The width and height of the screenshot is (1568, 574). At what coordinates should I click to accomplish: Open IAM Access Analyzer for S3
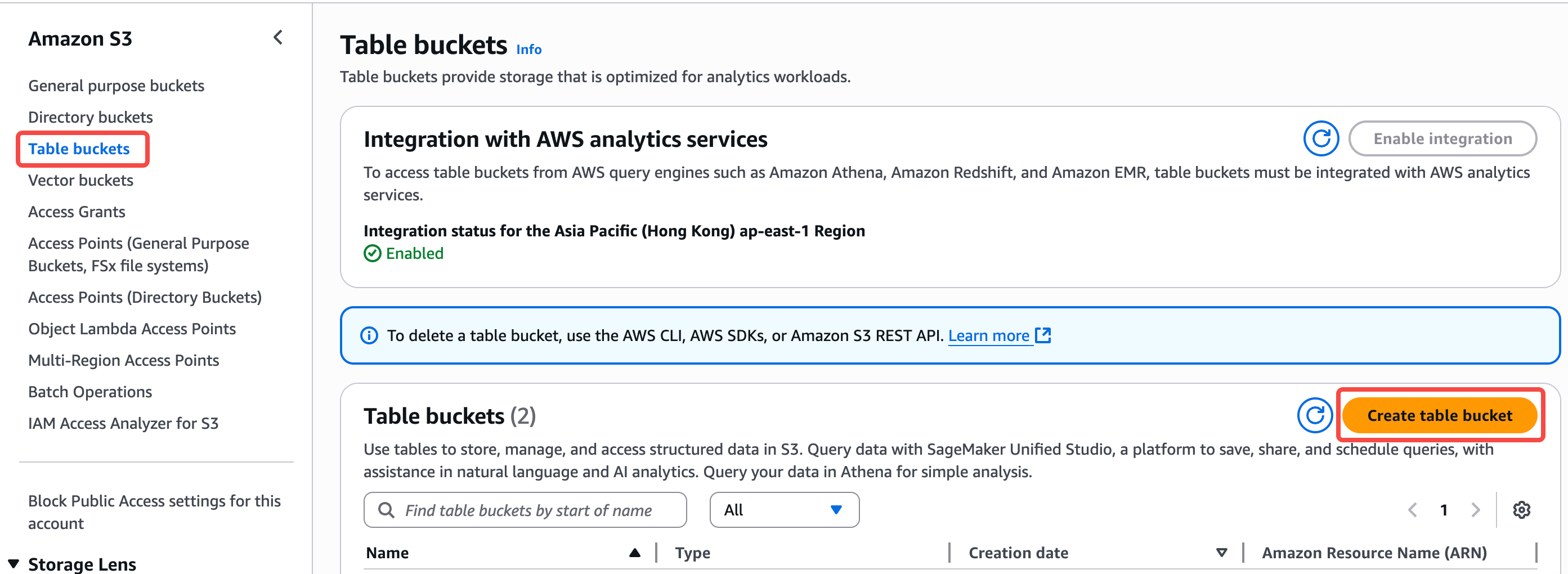click(123, 423)
